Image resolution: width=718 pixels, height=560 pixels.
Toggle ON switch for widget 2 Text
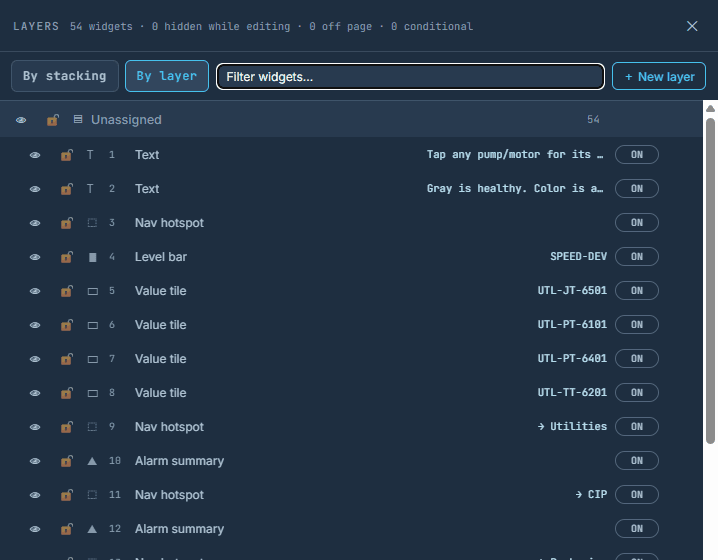pyautogui.click(x=636, y=188)
